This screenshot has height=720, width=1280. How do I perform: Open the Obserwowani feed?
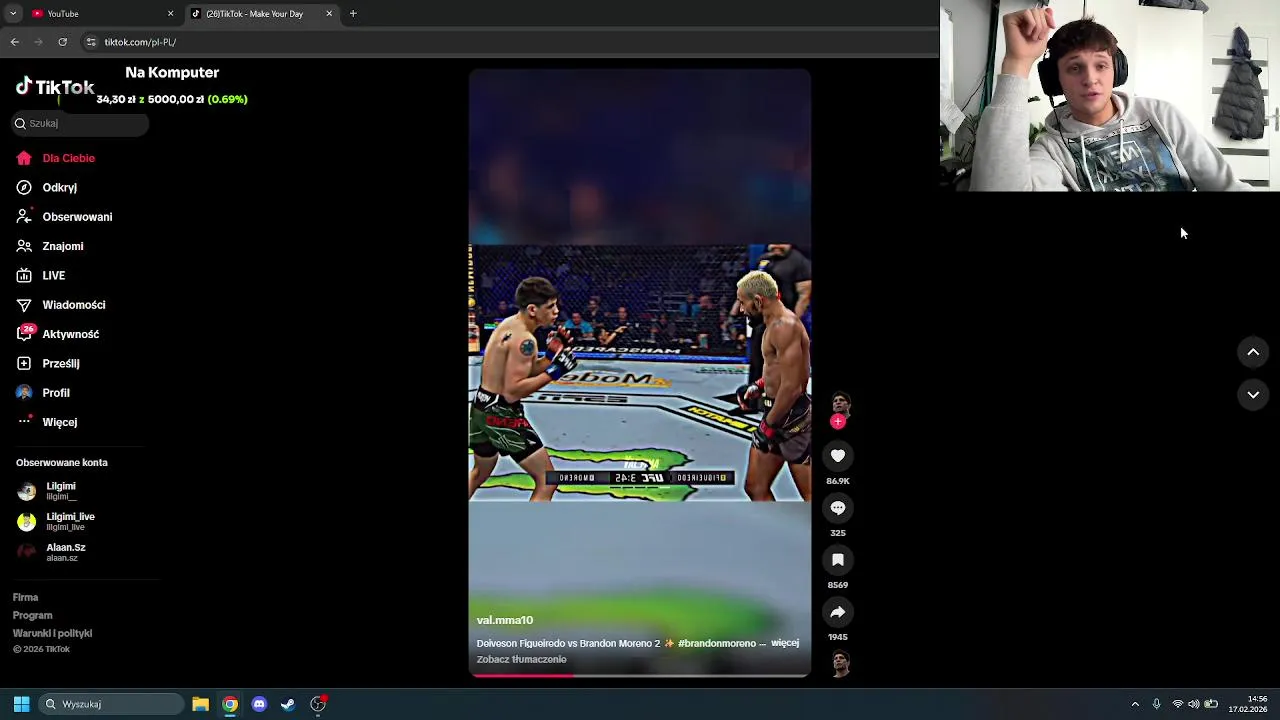(x=64, y=217)
